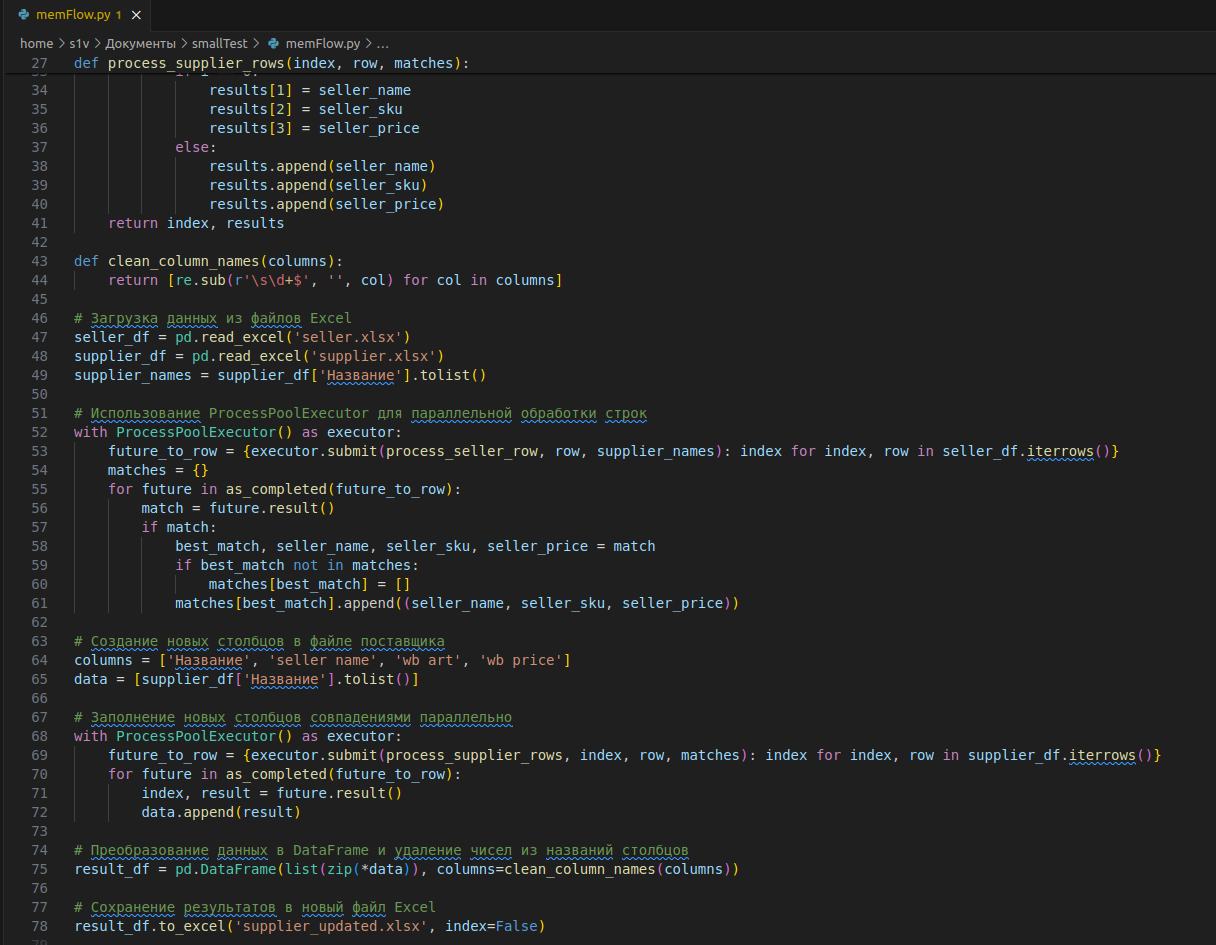Click 'supplier_names' variable on line 49
The height and width of the screenshot is (945, 1216).
point(133,375)
